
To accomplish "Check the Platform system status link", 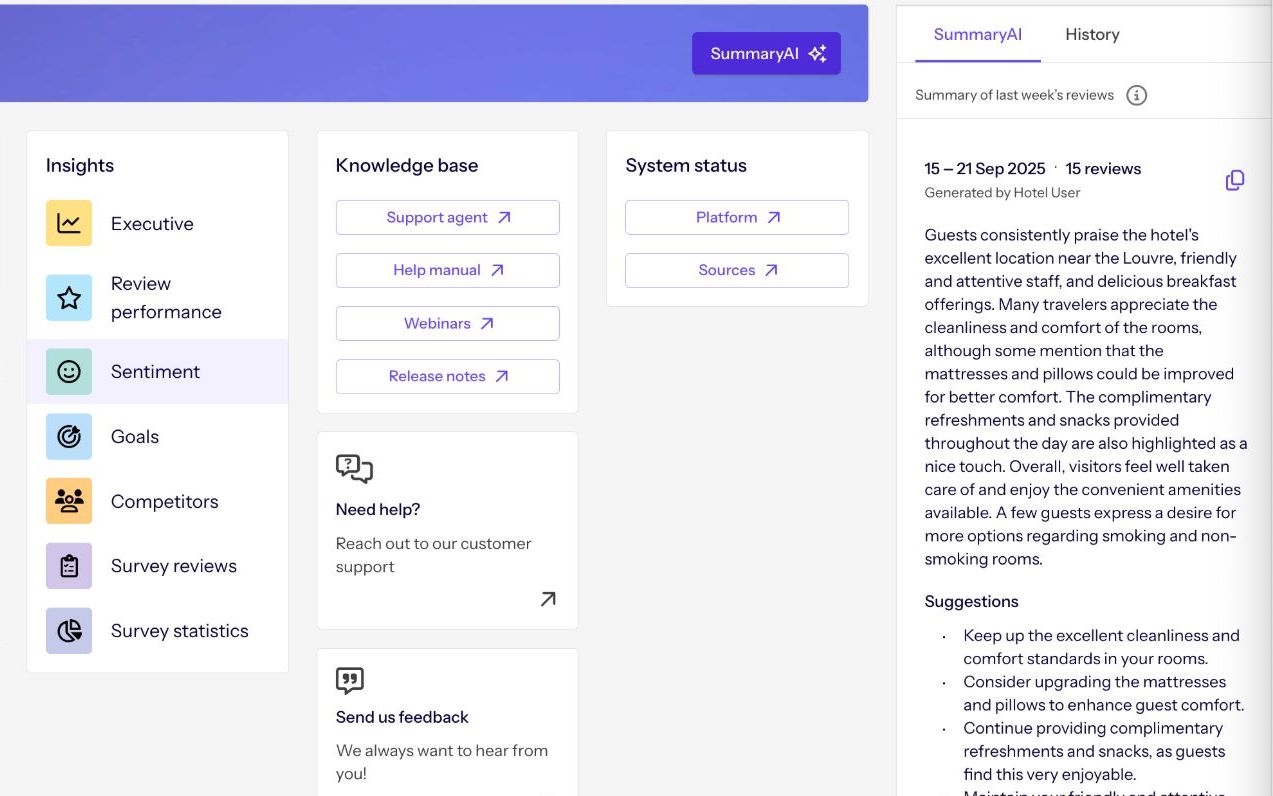I will [x=737, y=218].
